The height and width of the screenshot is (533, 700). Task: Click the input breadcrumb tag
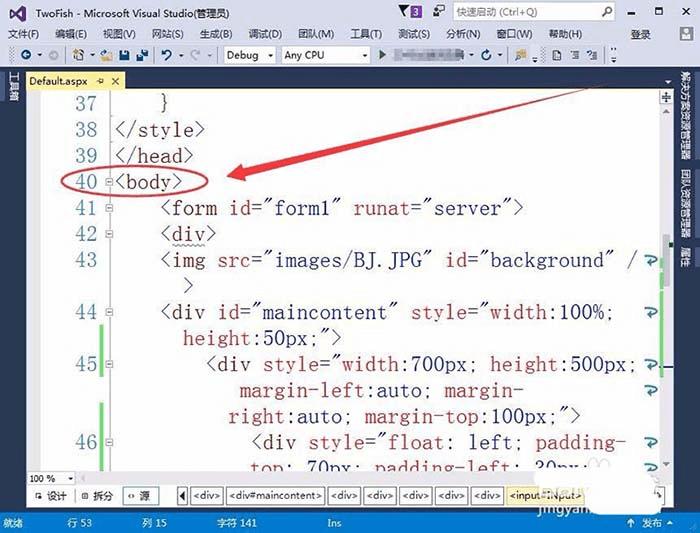pyautogui.click(x=545, y=496)
